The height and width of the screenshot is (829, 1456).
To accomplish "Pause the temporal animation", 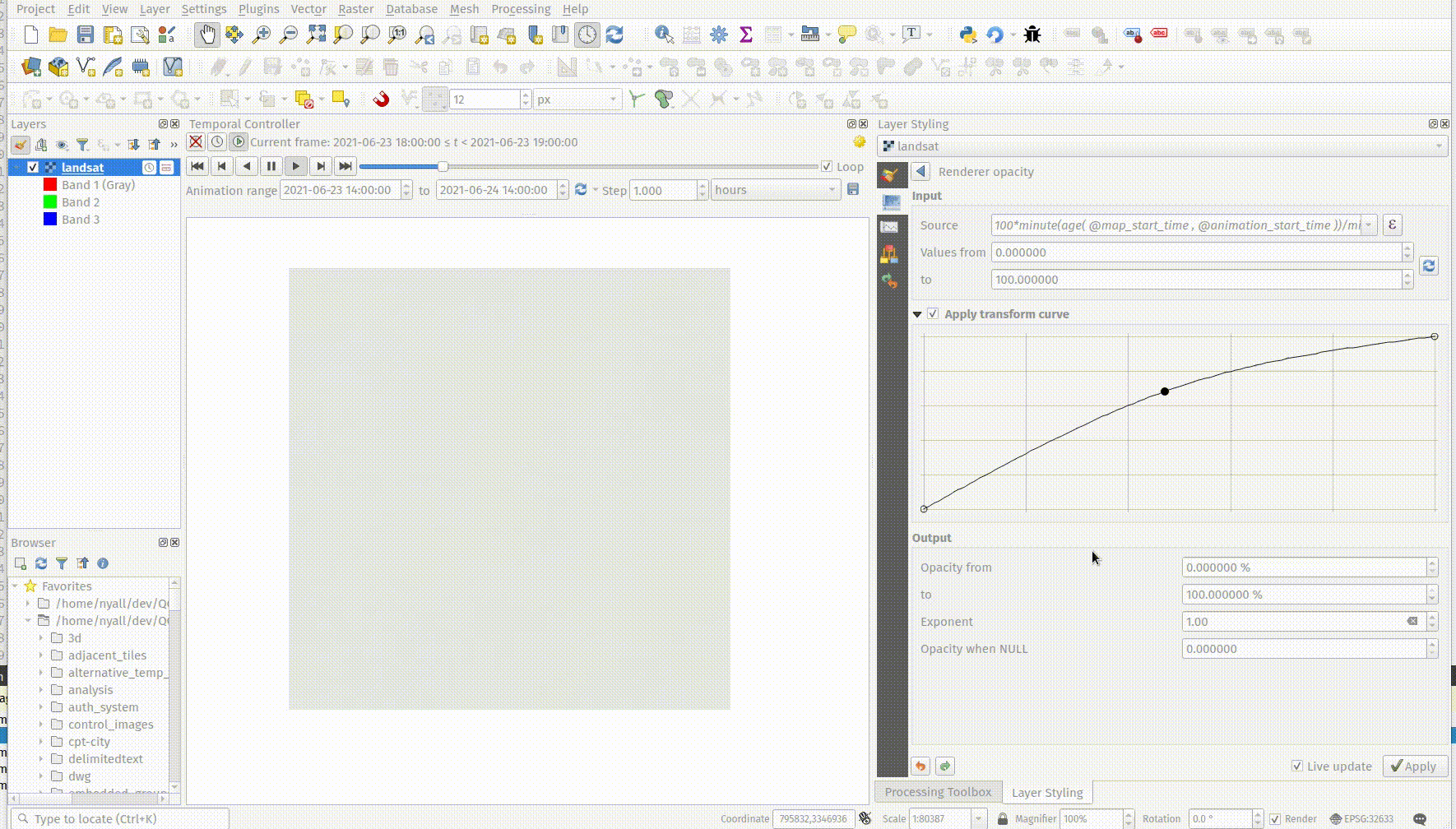I will click(271, 166).
